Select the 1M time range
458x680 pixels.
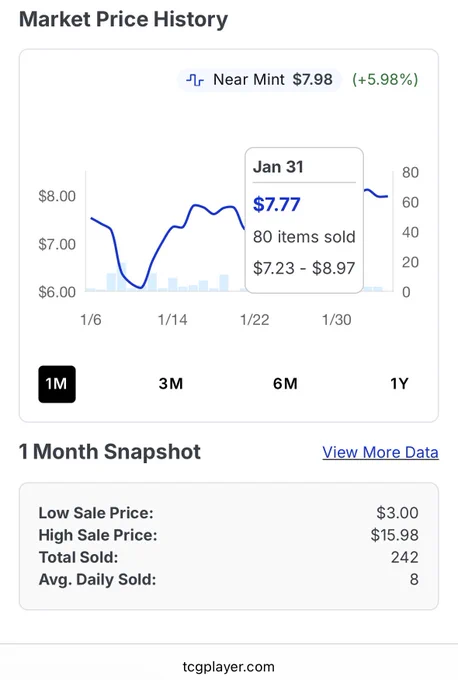(x=57, y=384)
